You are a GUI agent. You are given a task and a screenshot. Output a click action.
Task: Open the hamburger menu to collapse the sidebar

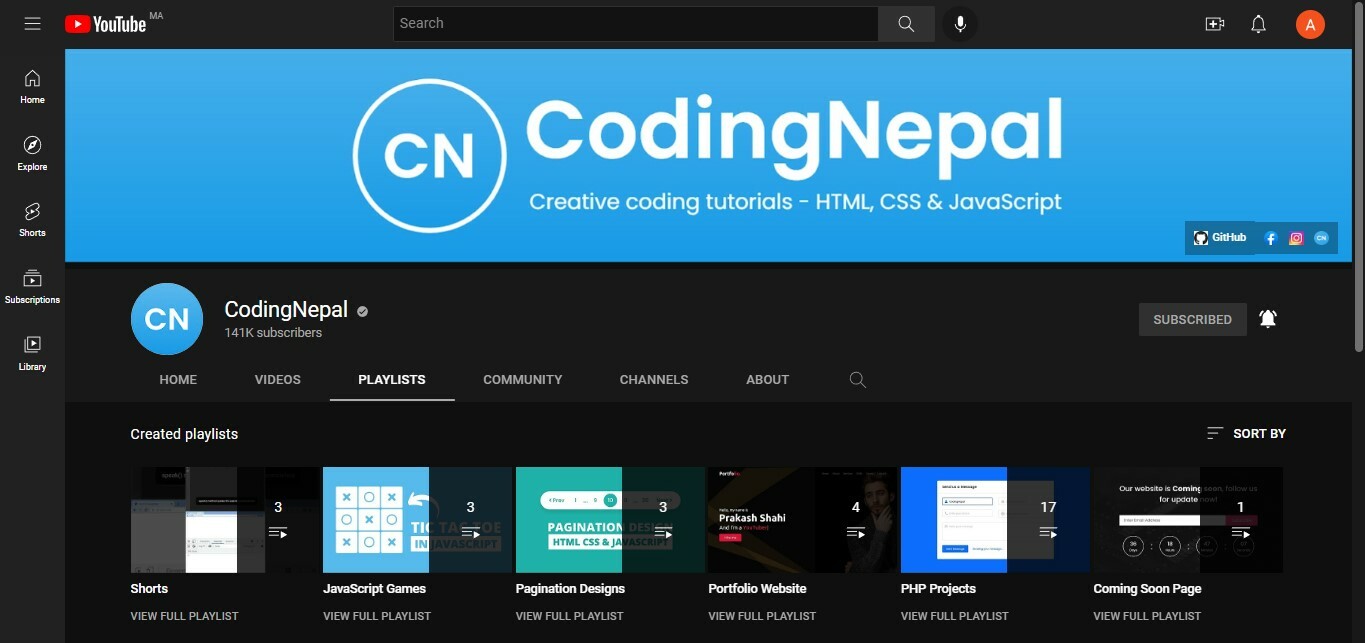point(32,23)
